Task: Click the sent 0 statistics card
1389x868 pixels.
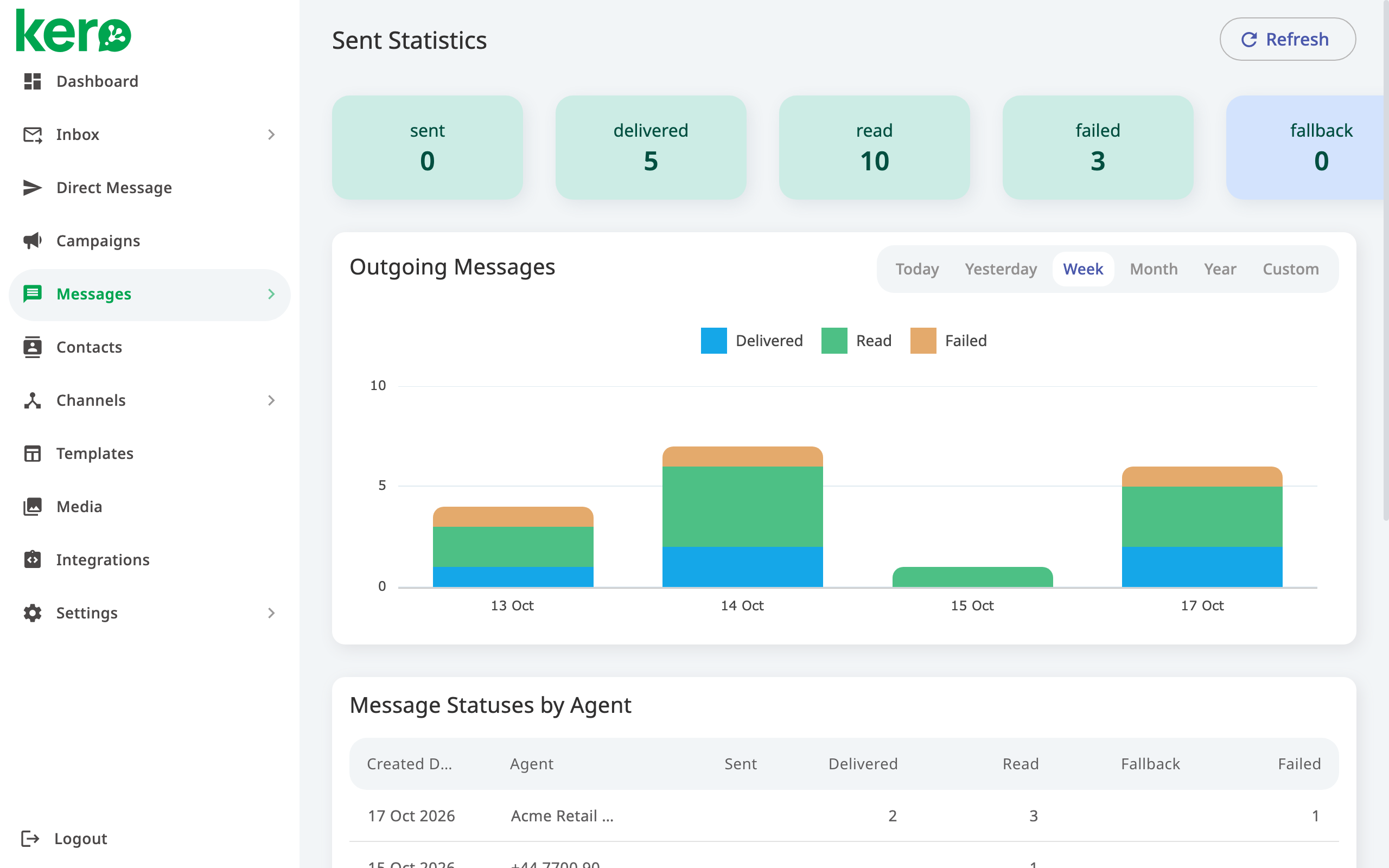Action: coord(427,148)
